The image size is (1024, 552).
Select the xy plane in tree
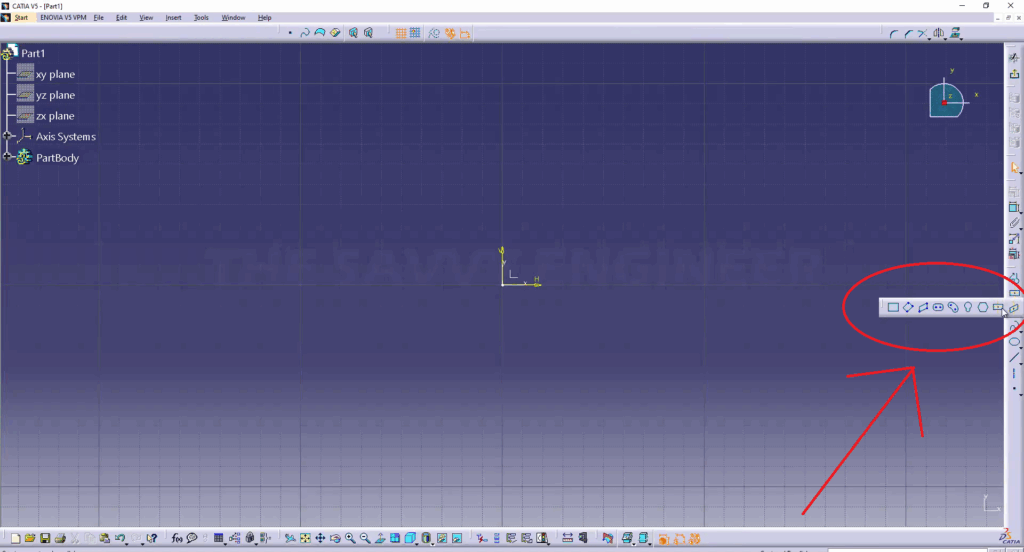pyautogui.click(x=55, y=74)
